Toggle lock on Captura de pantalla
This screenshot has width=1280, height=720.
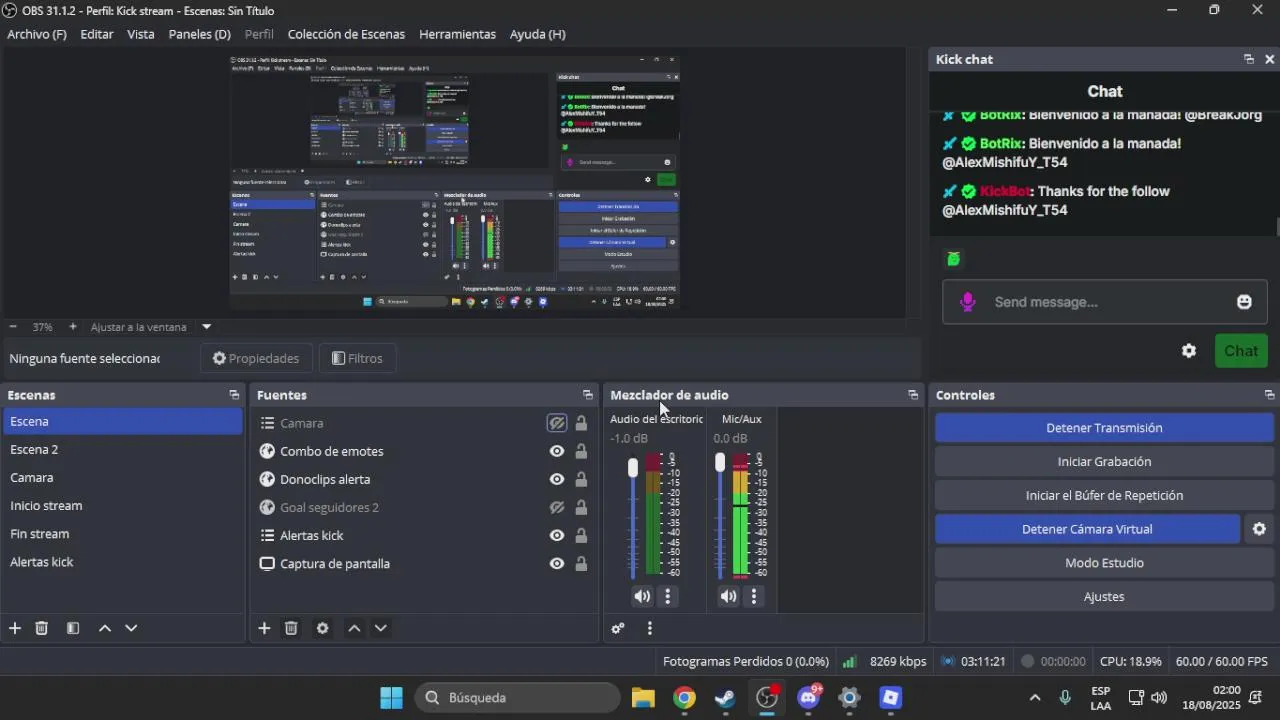pos(581,563)
